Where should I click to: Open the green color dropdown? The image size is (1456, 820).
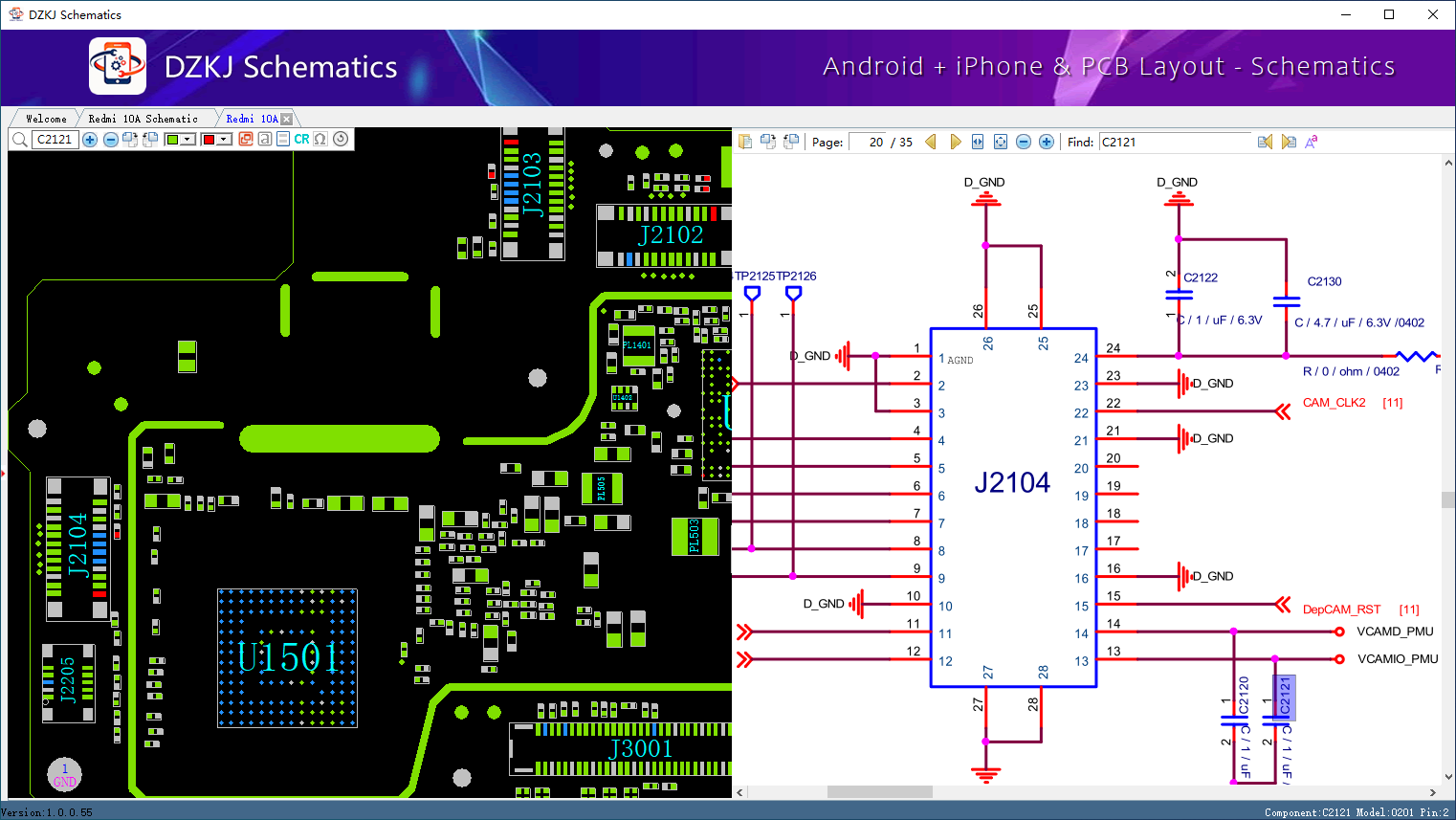[188, 140]
